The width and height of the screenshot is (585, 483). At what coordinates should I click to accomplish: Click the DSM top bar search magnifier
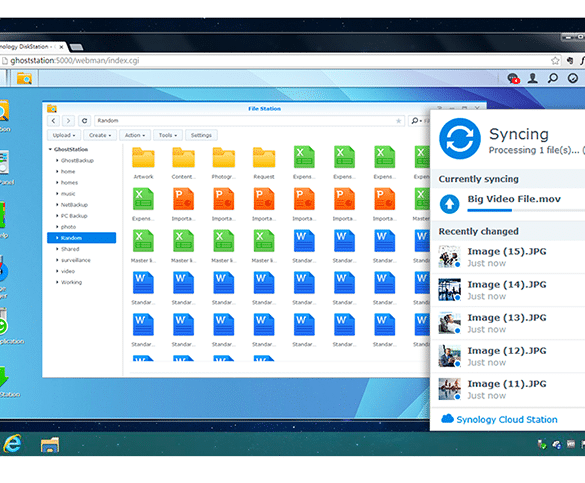(553, 78)
